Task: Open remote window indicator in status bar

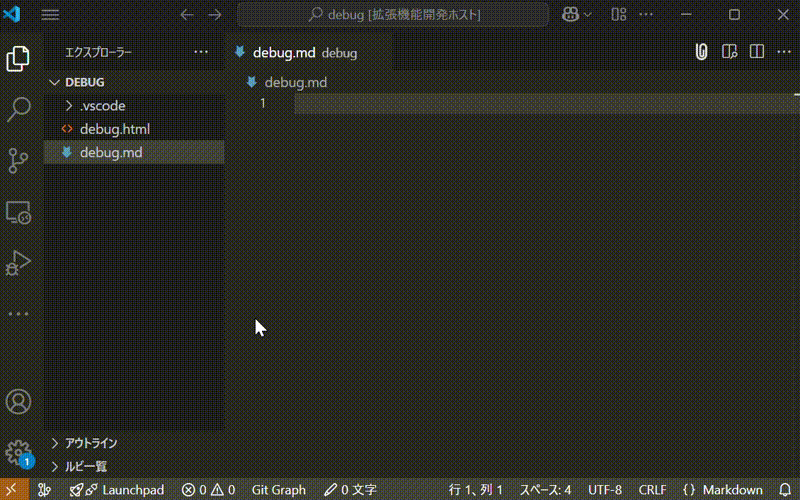Action: click(x=14, y=490)
